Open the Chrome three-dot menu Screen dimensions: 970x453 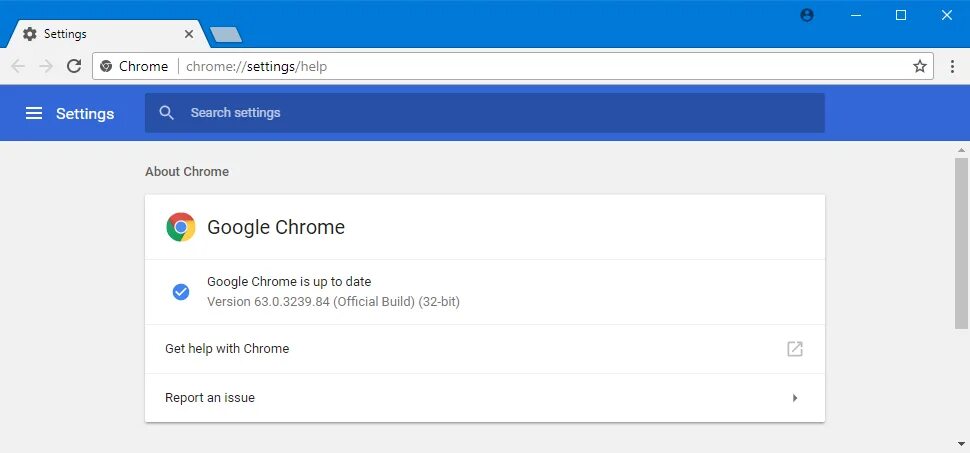tap(953, 66)
